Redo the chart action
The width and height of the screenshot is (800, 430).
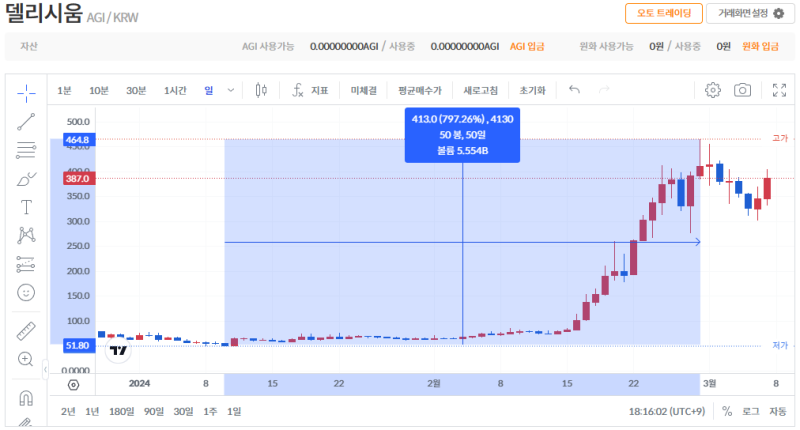[604, 90]
